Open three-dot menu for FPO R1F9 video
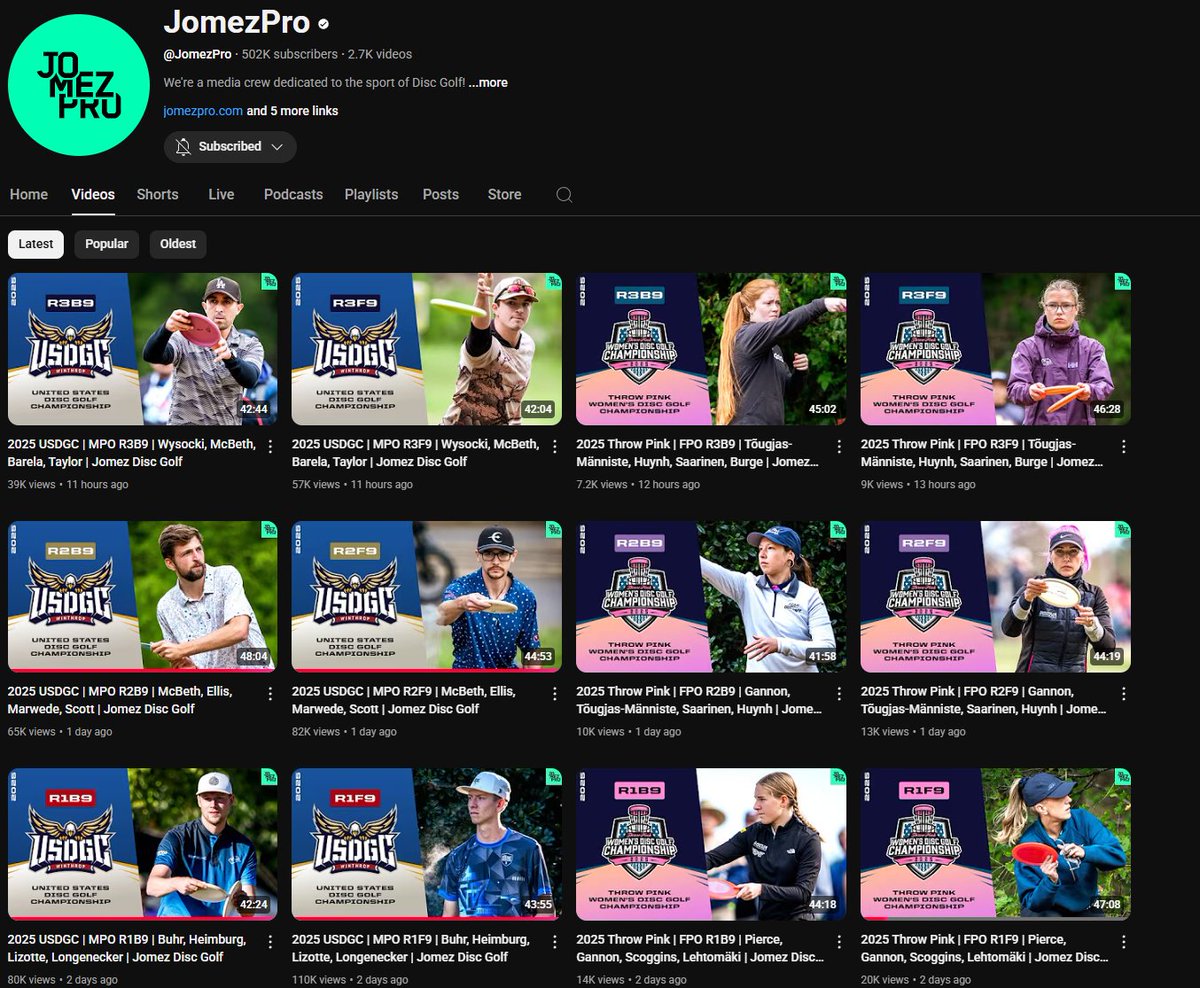This screenshot has width=1200, height=988. coord(1123,942)
